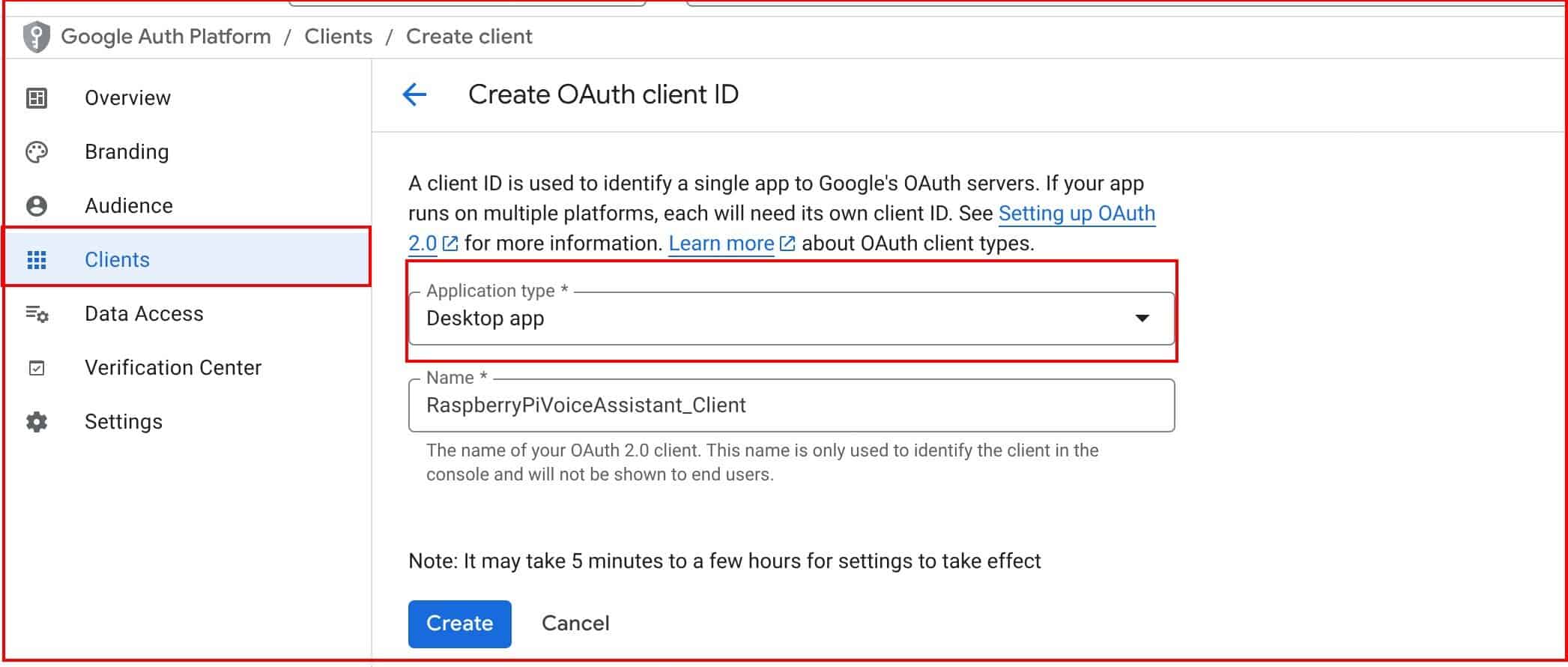Click the Clients grid icon
The width and height of the screenshot is (1568, 667).
point(37,260)
